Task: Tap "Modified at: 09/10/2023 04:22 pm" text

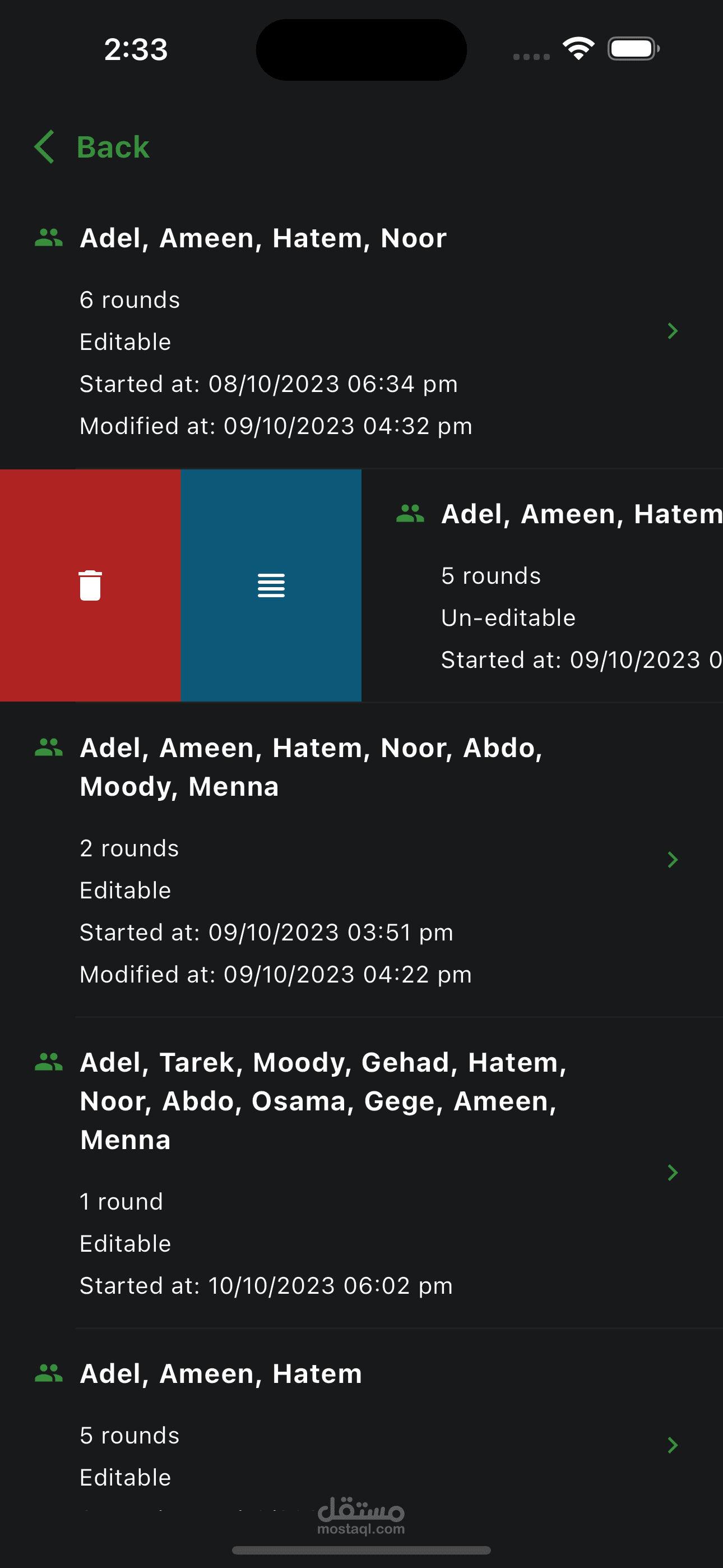Action: [x=276, y=975]
